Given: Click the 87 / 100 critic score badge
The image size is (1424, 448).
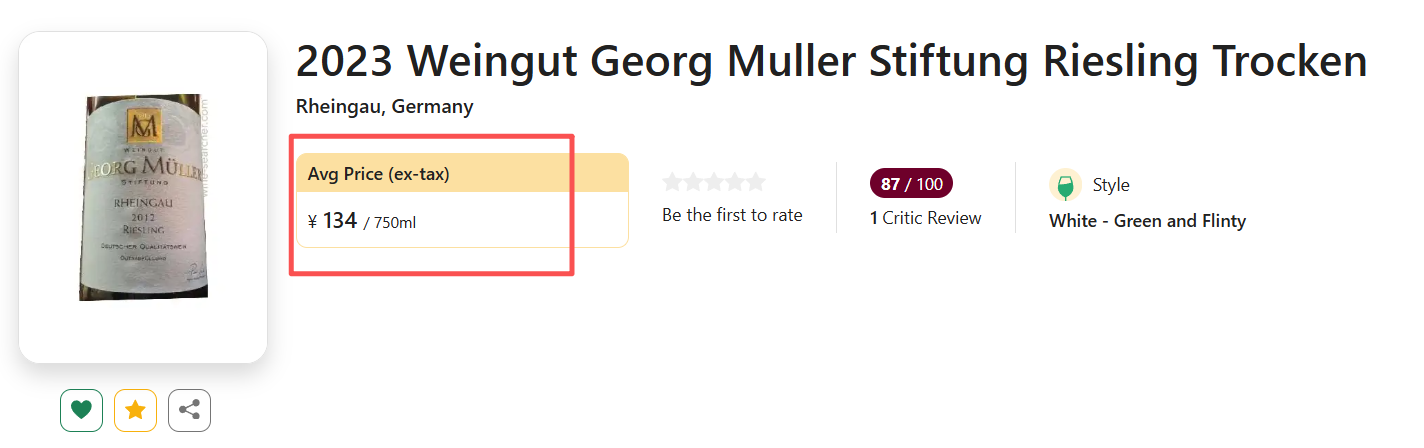Looking at the screenshot, I should (911, 184).
